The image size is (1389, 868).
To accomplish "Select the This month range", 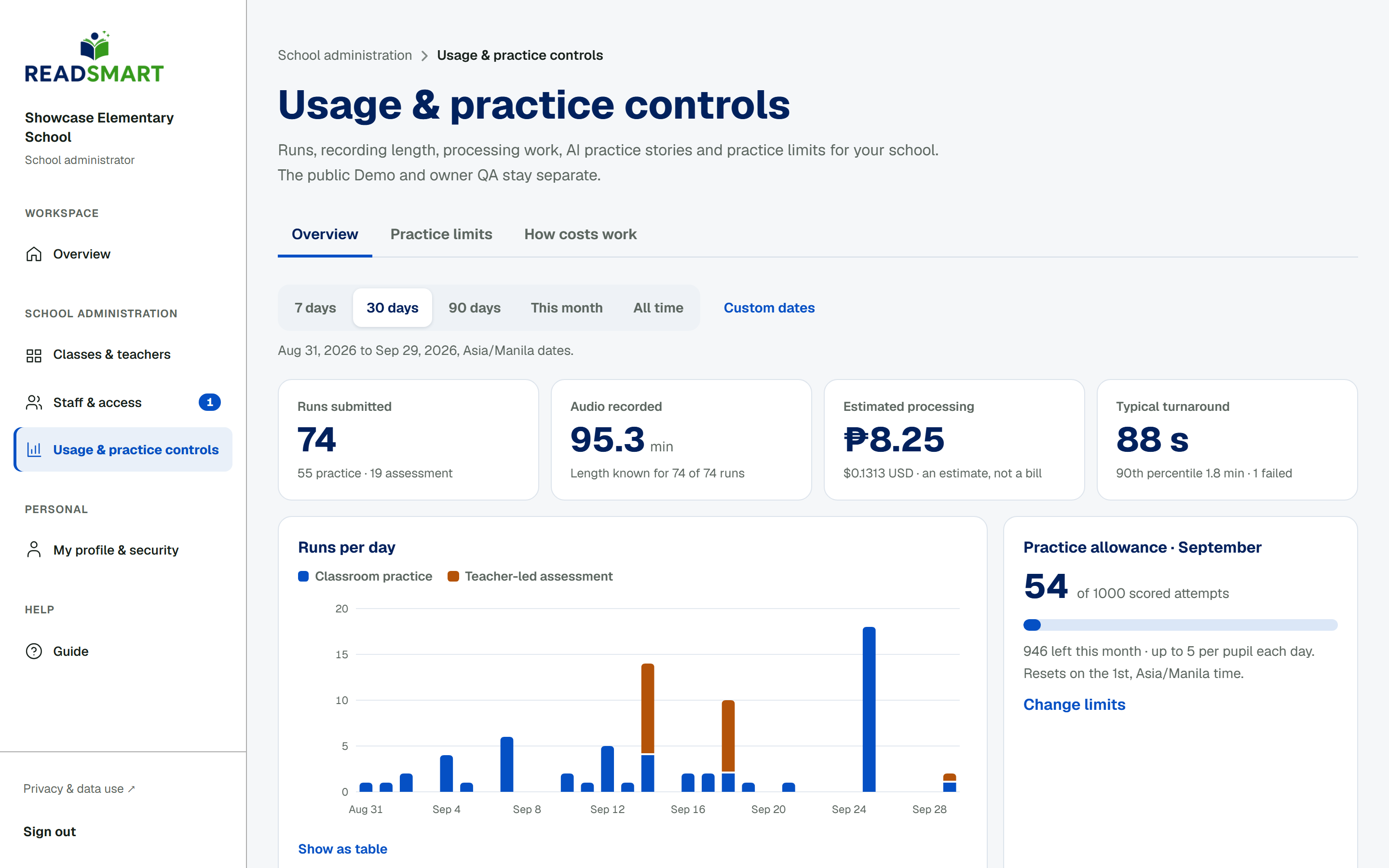I will 567,308.
